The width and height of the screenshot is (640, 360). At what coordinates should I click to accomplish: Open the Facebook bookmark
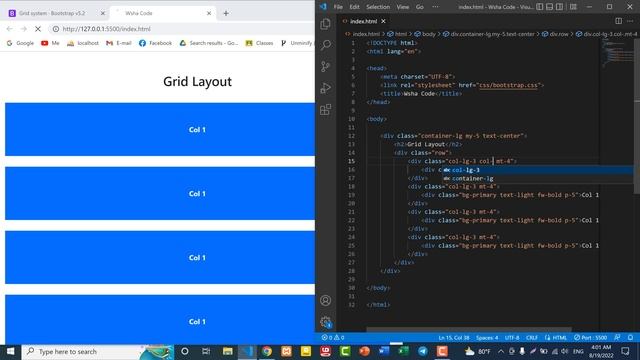(x=156, y=43)
